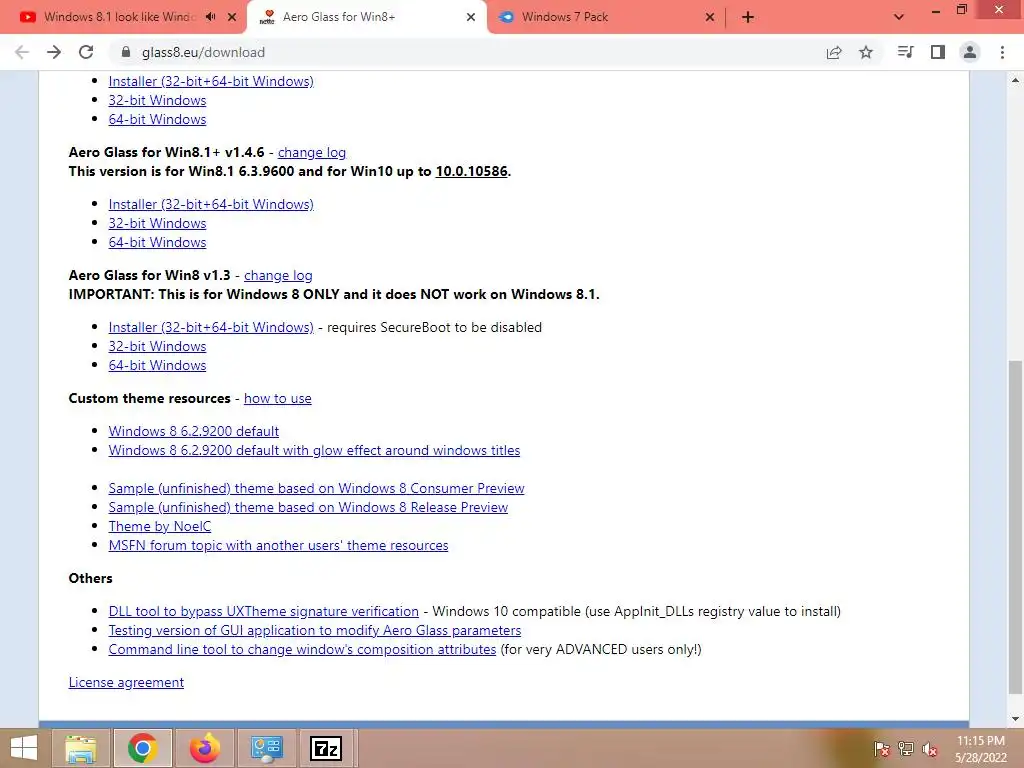The height and width of the screenshot is (768, 1024).
Task: Open the MSFN forum topic link
Action: point(278,545)
